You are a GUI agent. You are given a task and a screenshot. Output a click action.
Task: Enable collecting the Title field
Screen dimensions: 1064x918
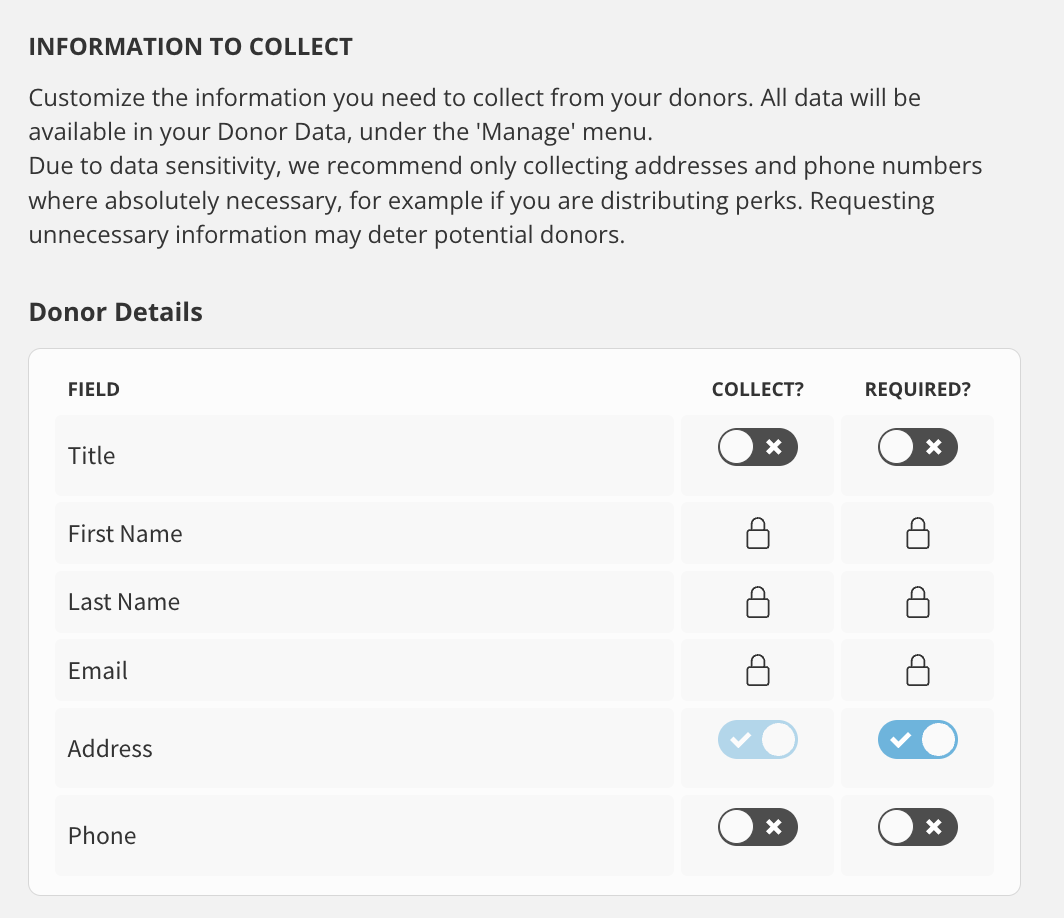coord(757,447)
